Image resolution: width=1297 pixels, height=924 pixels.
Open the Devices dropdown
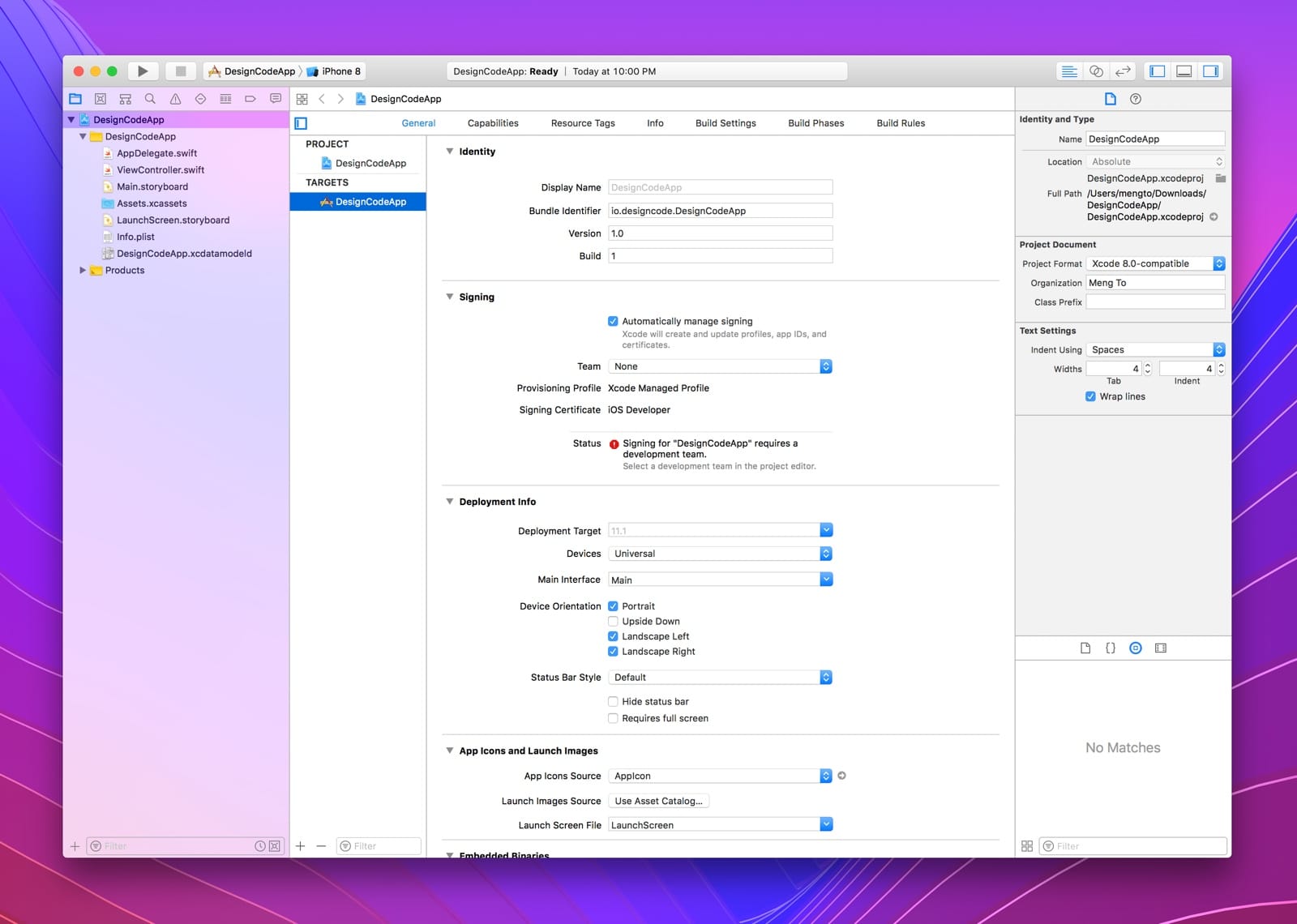click(720, 554)
